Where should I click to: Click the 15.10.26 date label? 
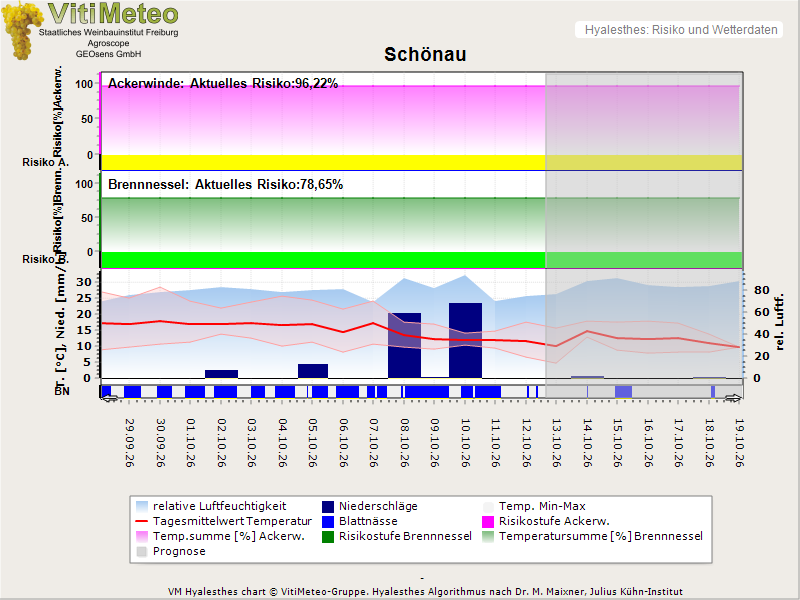[x=617, y=443]
